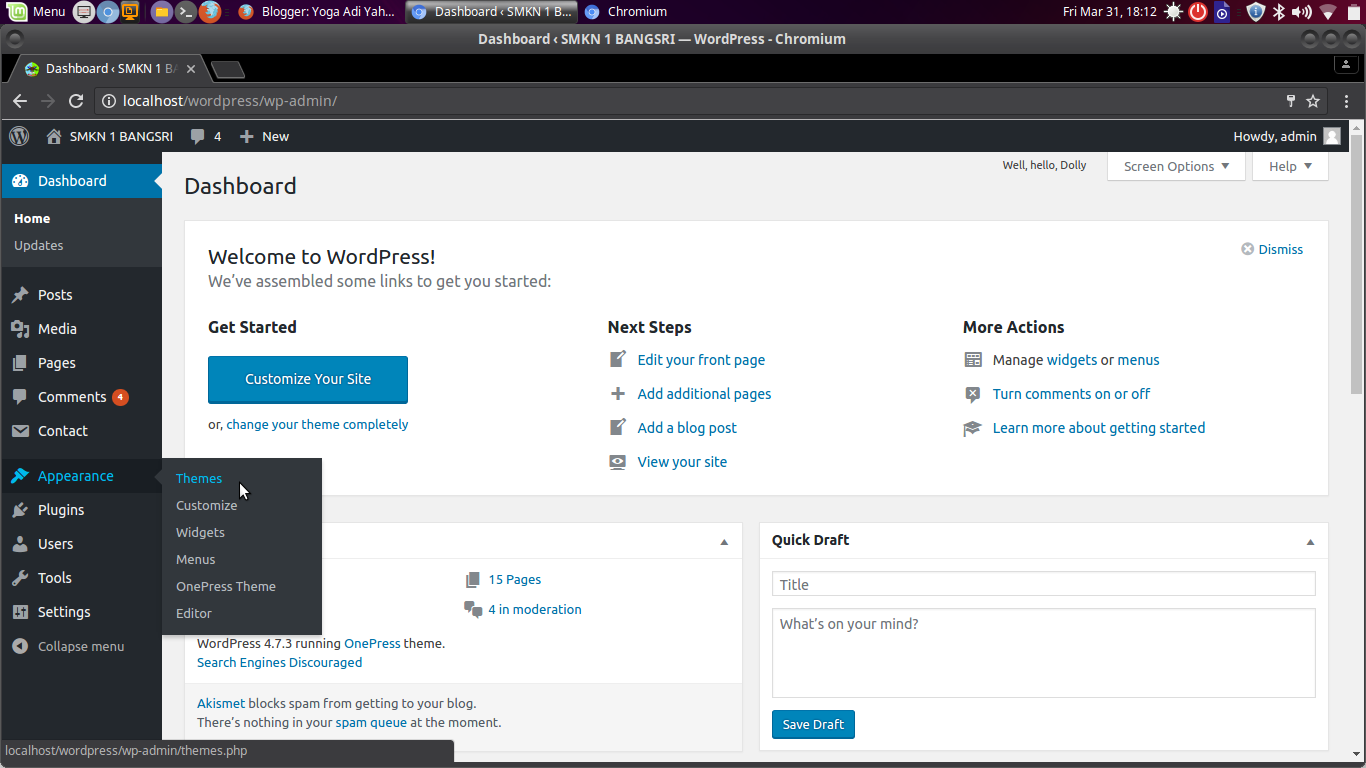Open the Chromium three-dot menu

coord(1348,101)
